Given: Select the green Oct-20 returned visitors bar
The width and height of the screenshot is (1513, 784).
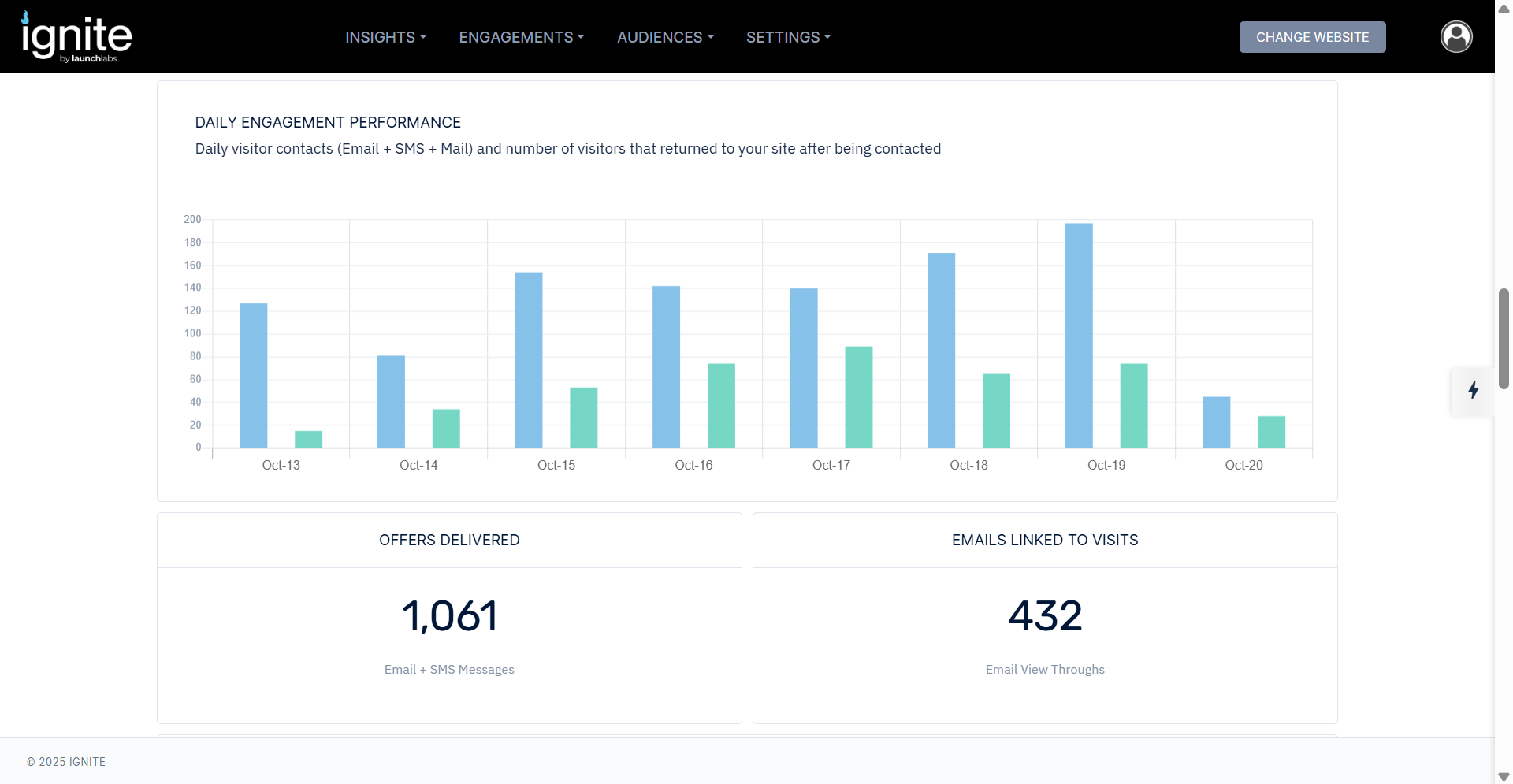Looking at the screenshot, I should coord(1271,432).
